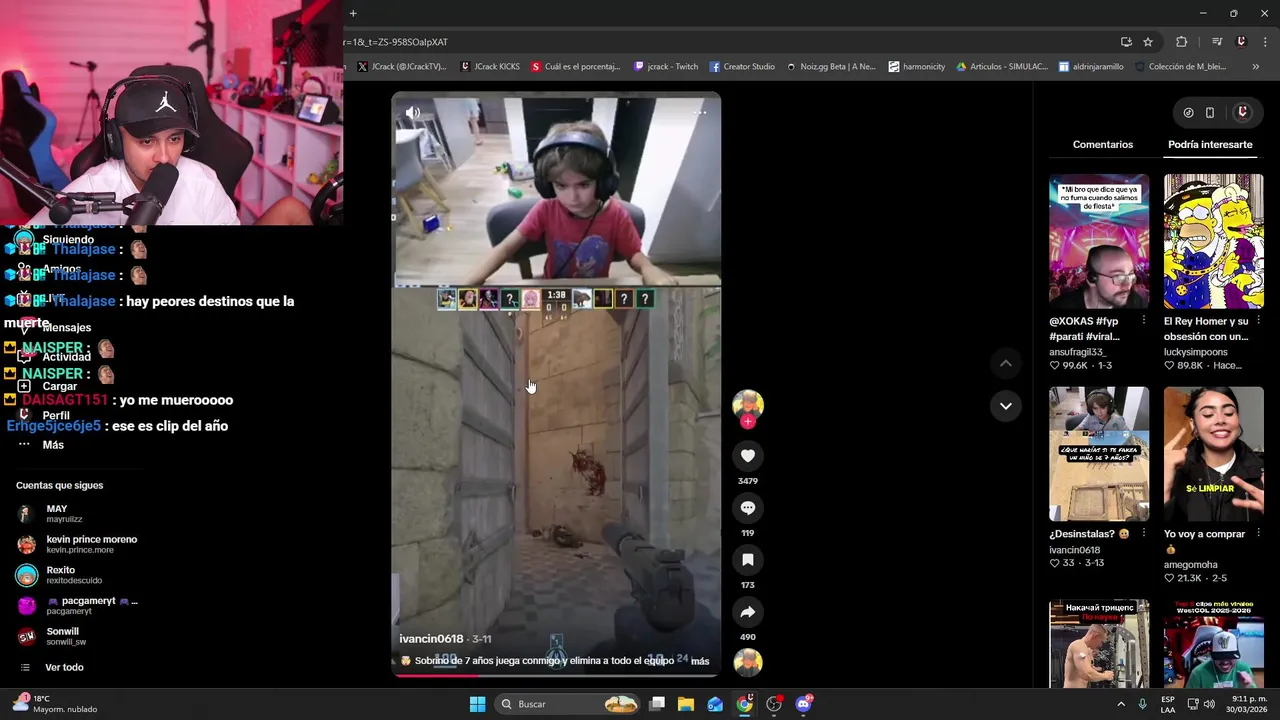Go to next video with down chevron
Image resolution: width=1280 pixels, height=720 pixels.
pyautogui.click(x=1005, y=406)
